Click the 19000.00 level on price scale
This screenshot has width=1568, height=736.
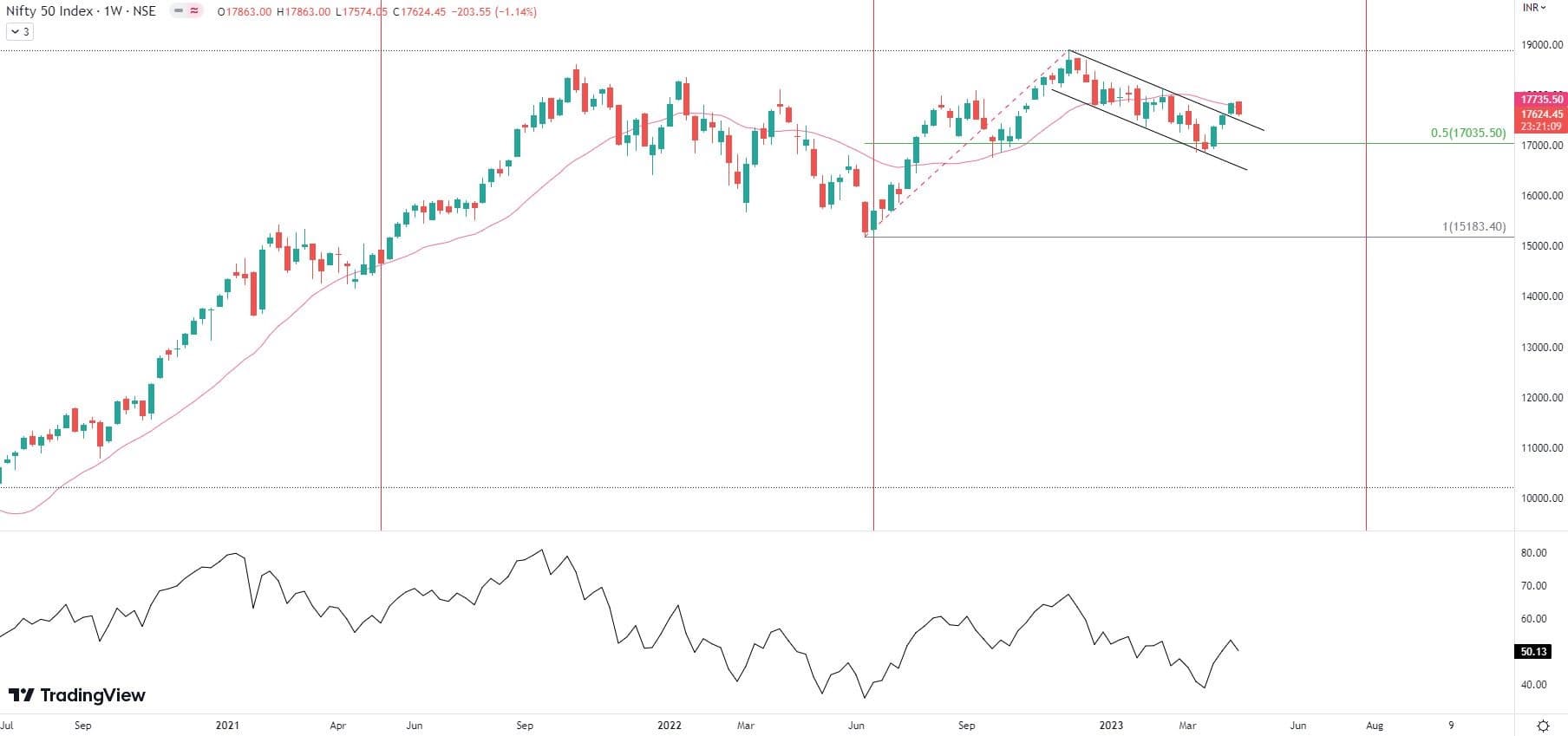click(1542, 45)
